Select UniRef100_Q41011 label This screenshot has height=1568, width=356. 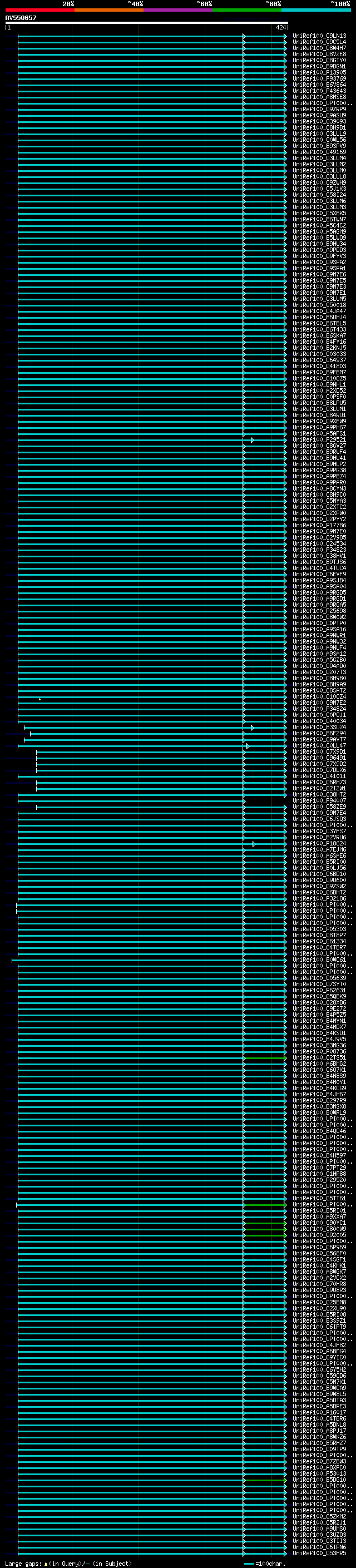(x=319, y=776)
